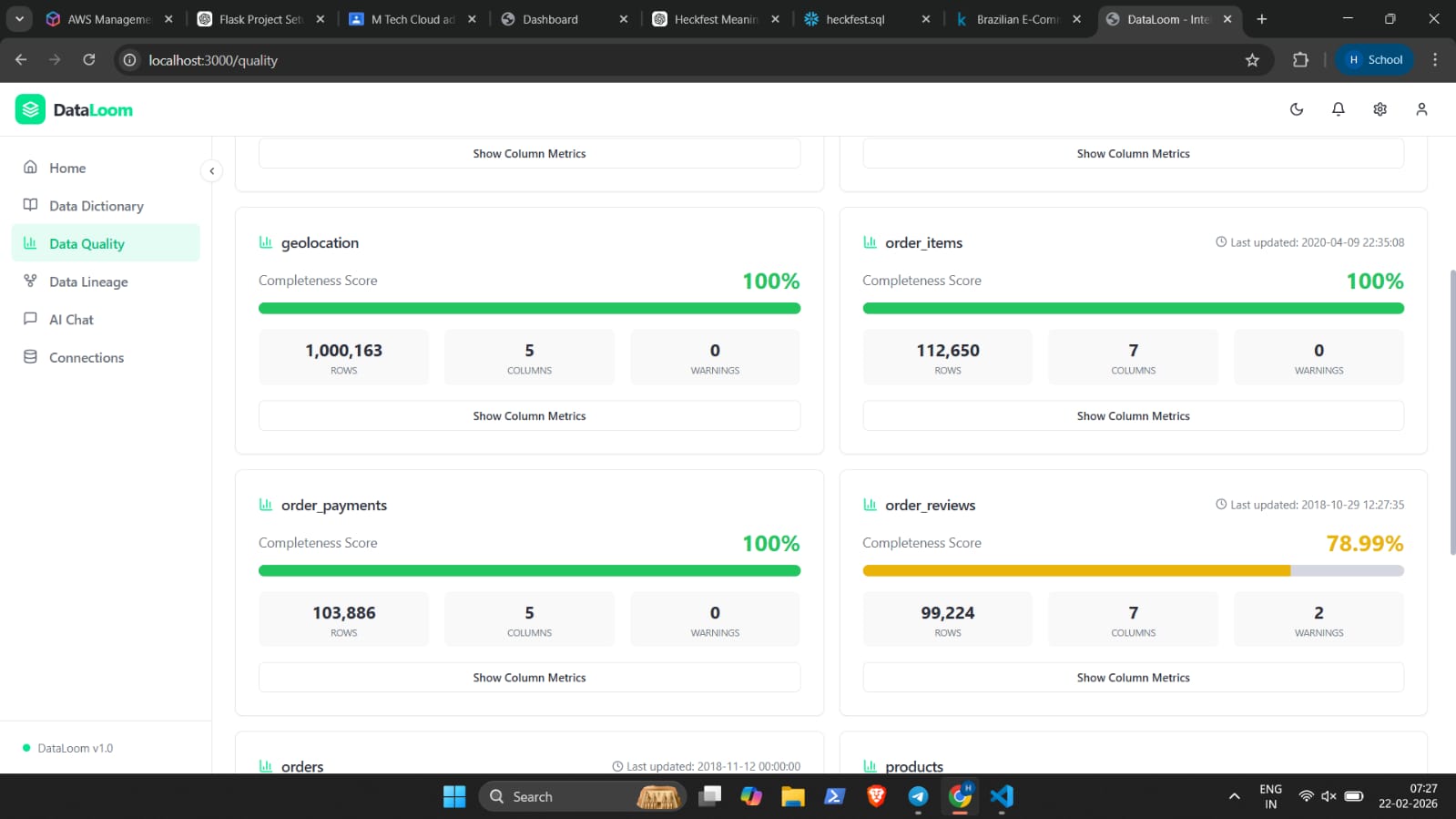The height and width of the screenshot is (819, 1456).
Task: Reload the page
Action: tap(89, 60)
